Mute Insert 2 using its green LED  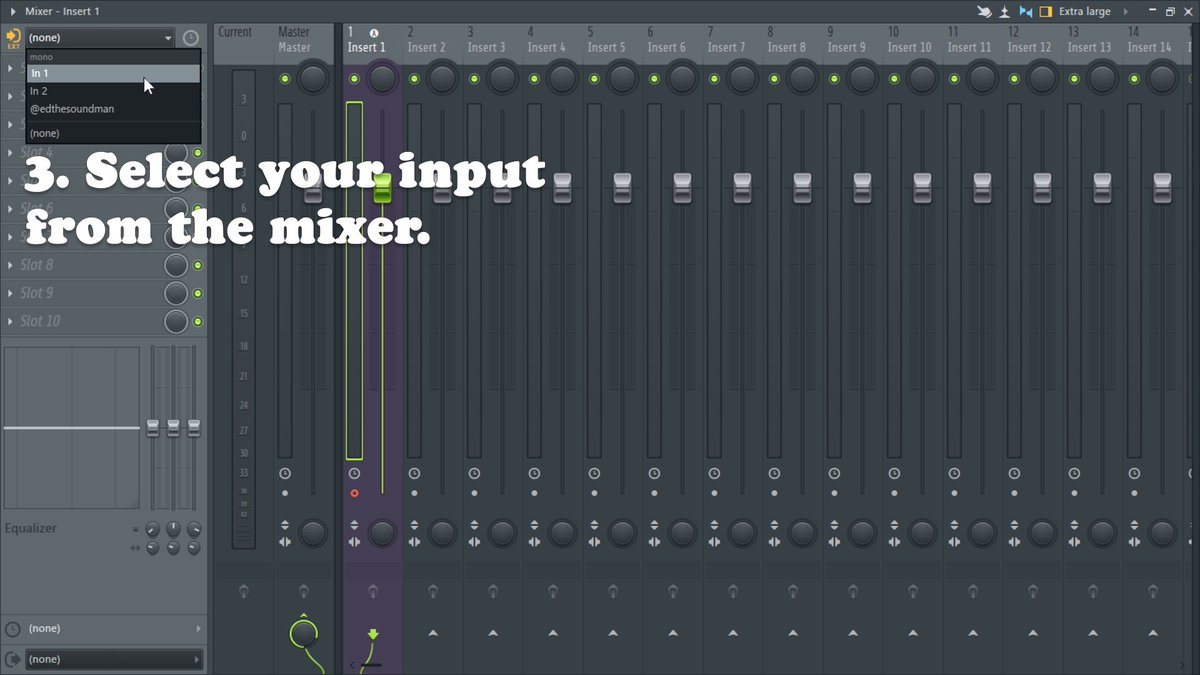[414, 79]
